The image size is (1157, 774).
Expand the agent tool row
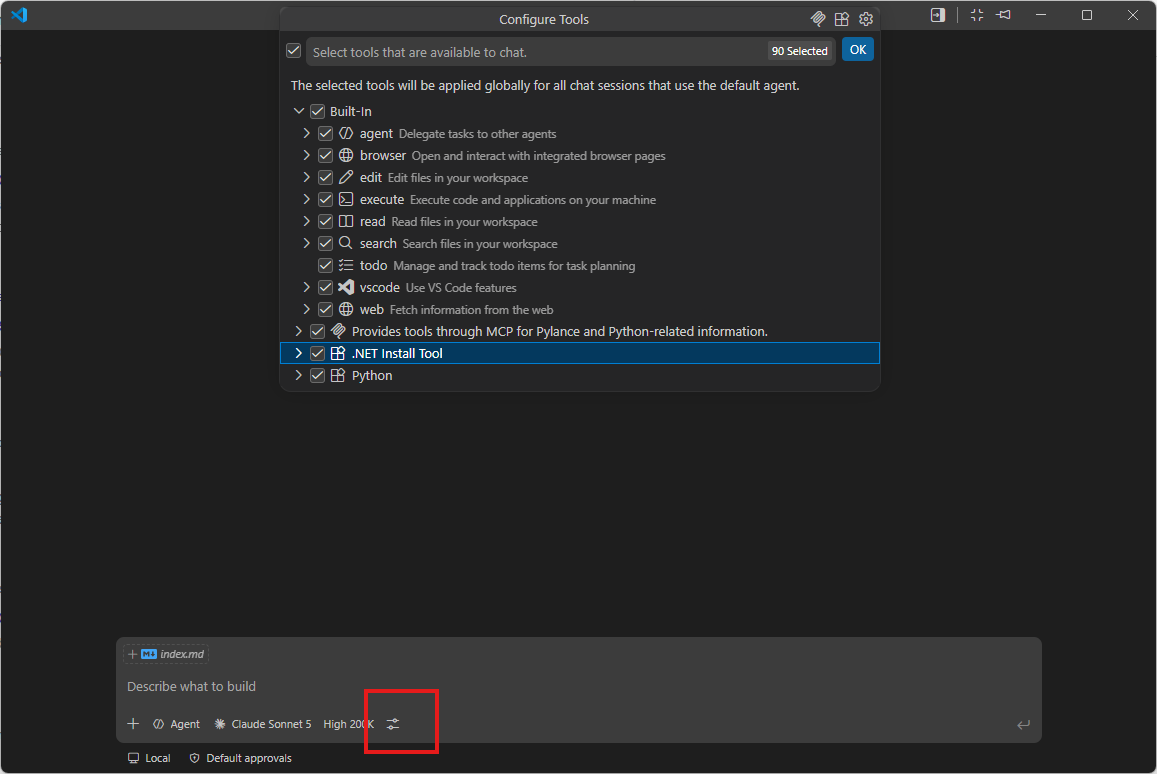click(306, 134)
